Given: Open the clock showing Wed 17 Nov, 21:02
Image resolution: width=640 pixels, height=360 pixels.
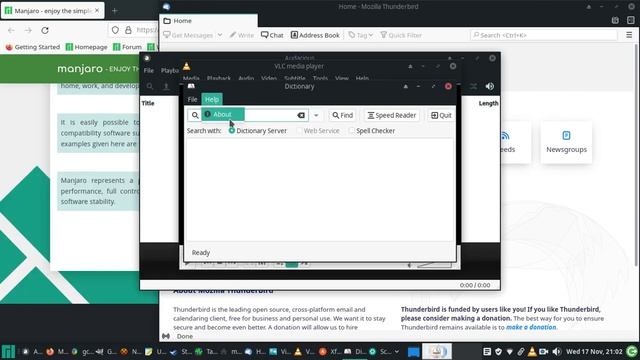Looking at the screenshot, I should click(594, 351).
